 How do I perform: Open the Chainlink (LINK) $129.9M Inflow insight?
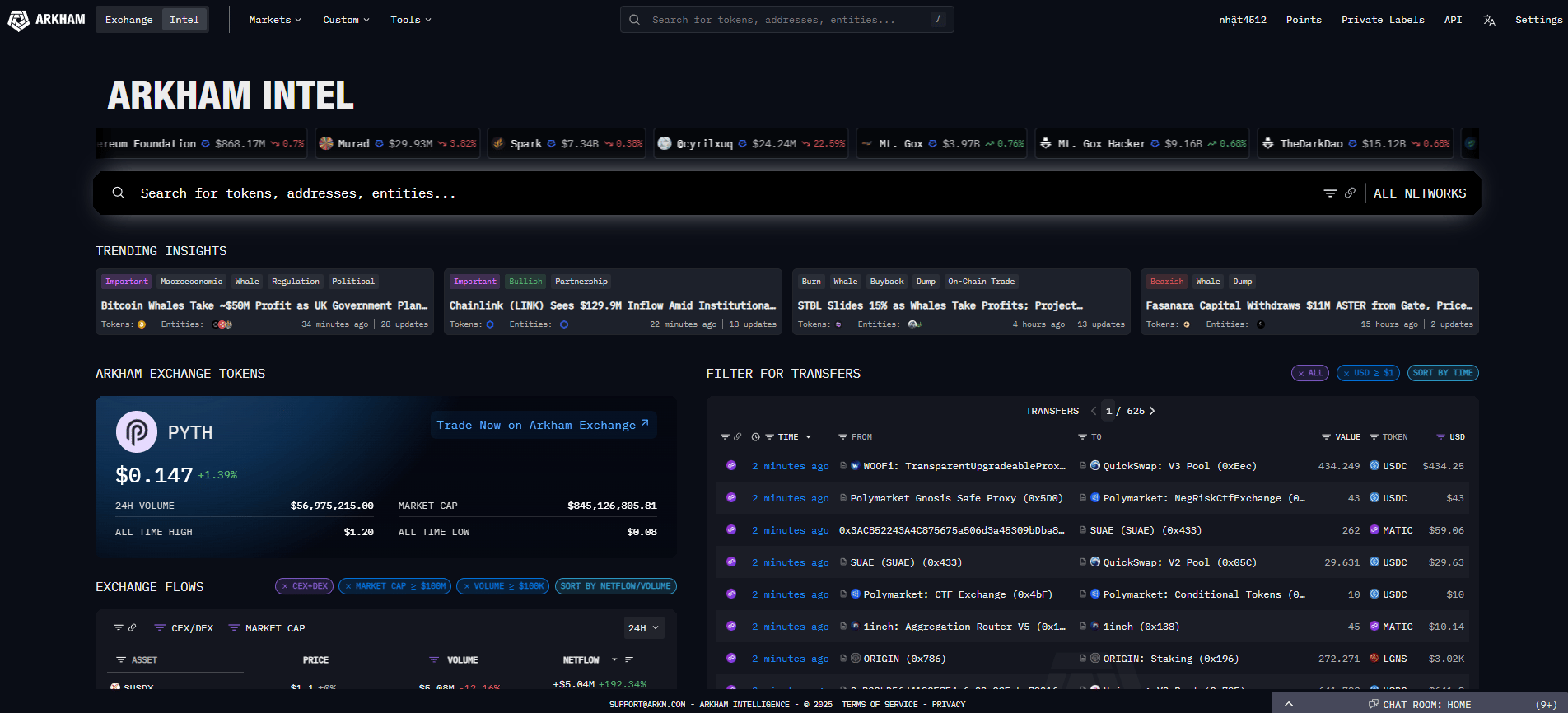(x=613, y=301)
